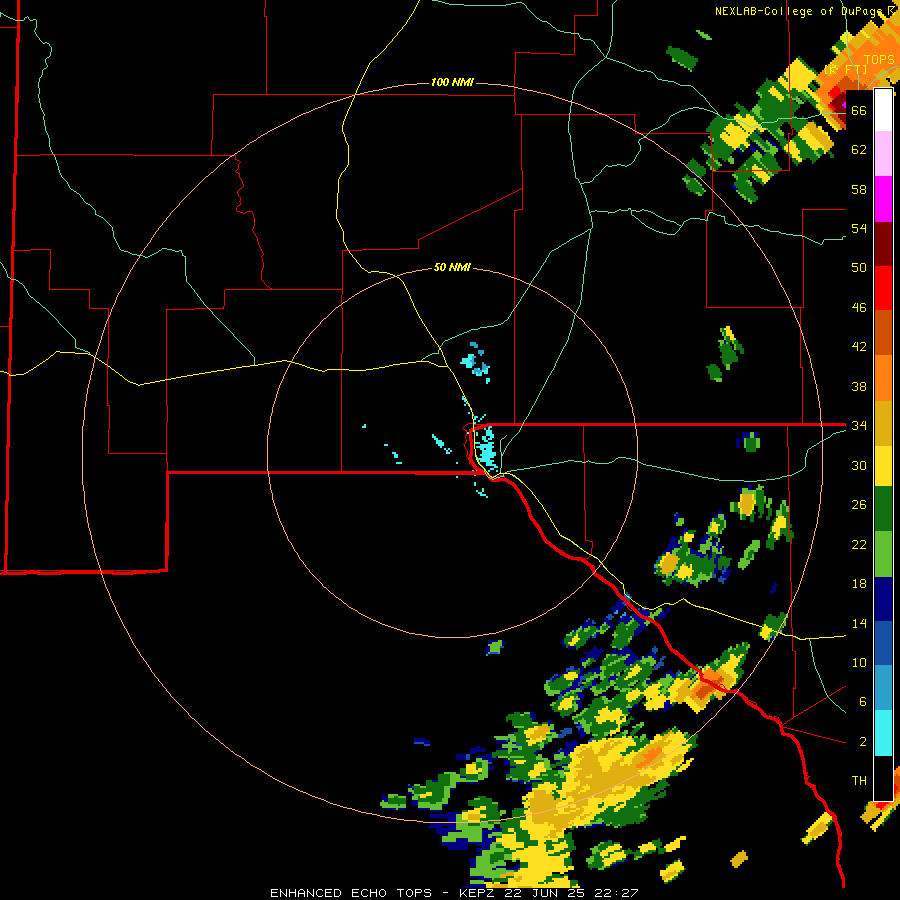The image size is (900, 900).
Task: Click the 42 legend value
Action: 859,347
